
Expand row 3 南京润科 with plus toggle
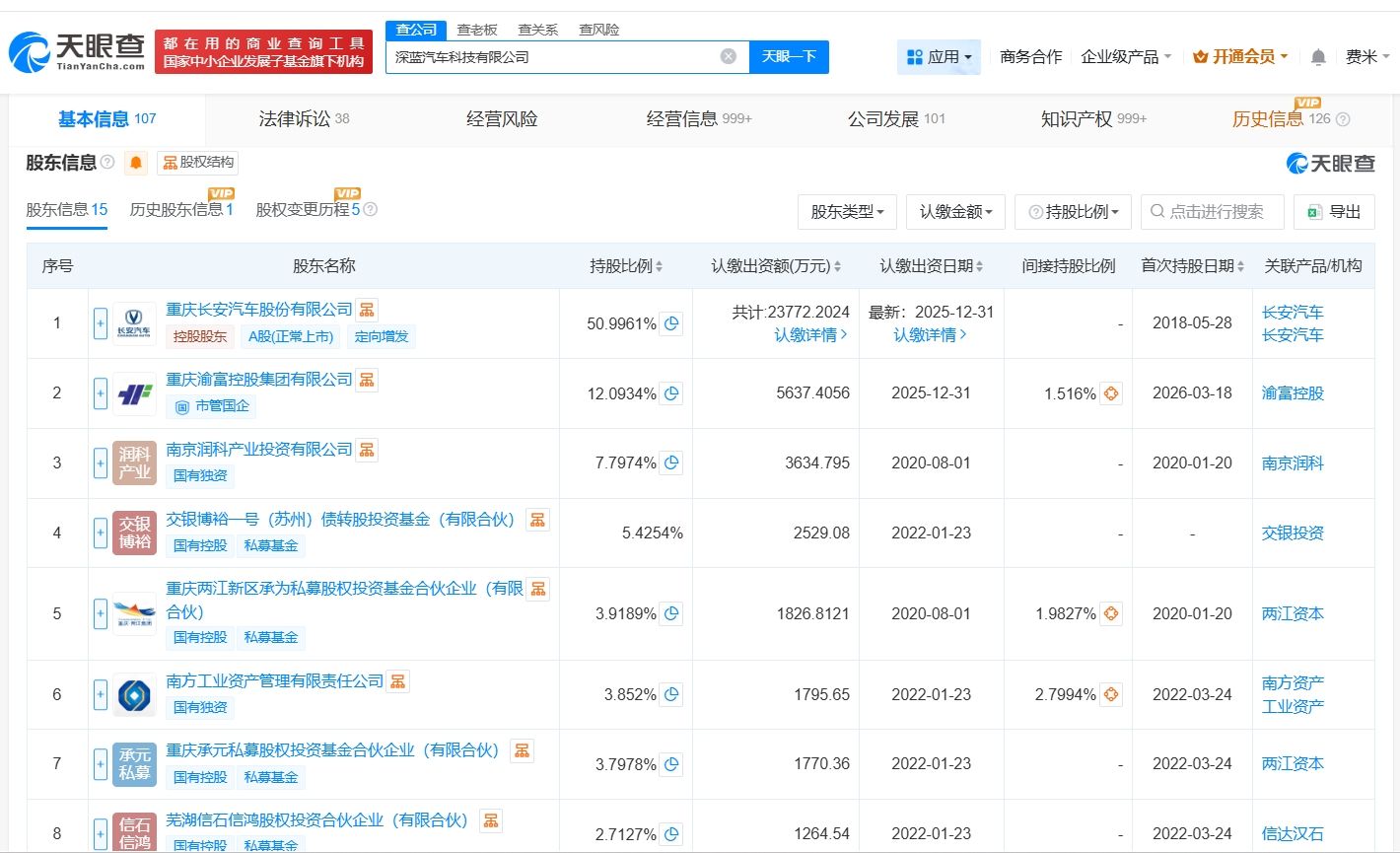pyautogui.click(x=101, y=463)
